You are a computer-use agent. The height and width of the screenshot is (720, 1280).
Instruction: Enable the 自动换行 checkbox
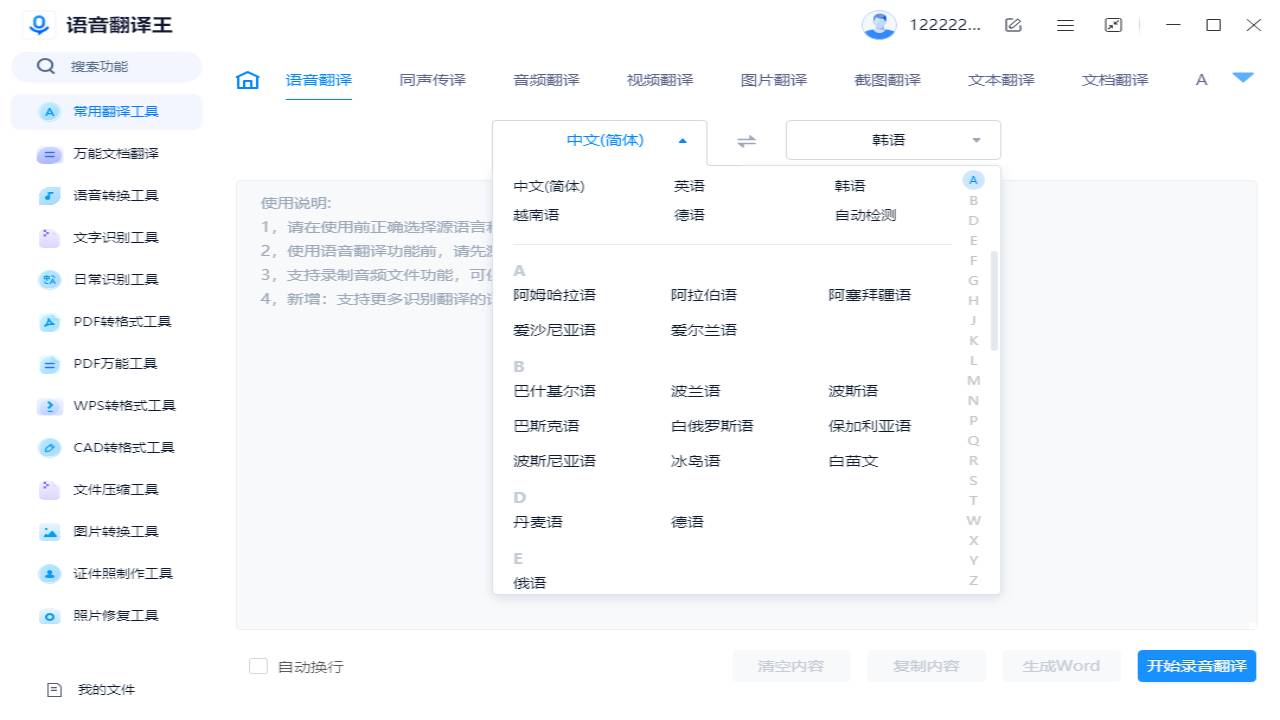click(258, 665)
